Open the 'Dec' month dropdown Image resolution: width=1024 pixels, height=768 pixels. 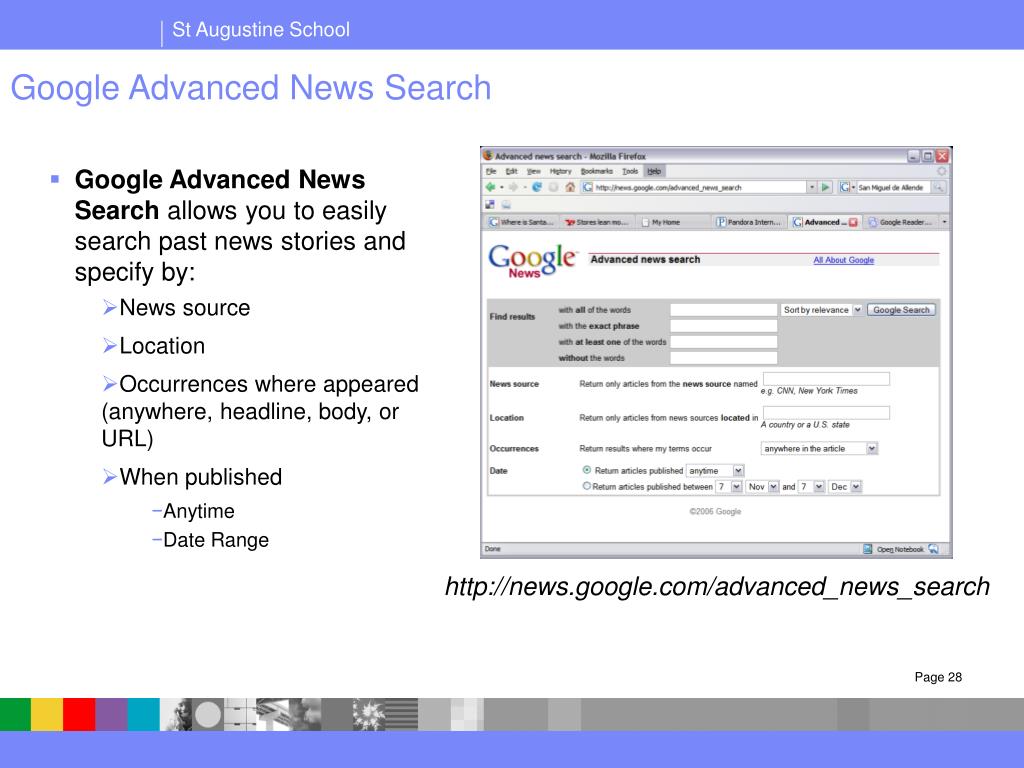[x=845, y=487]
